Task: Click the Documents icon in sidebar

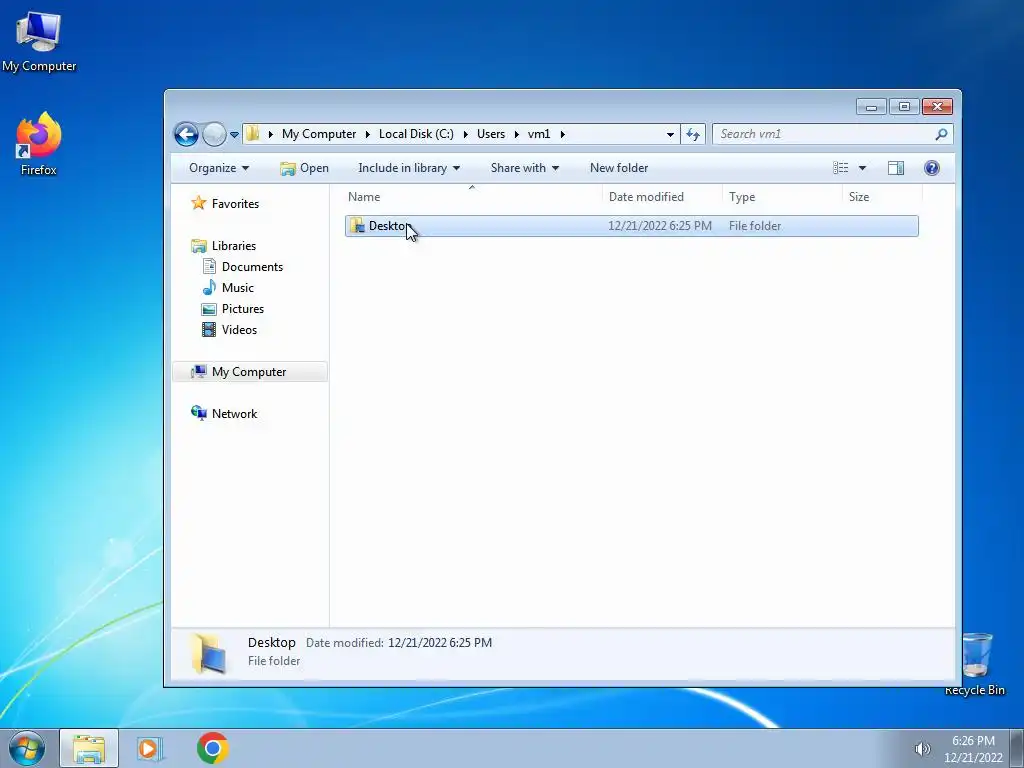Action: [x=209, y=266]
